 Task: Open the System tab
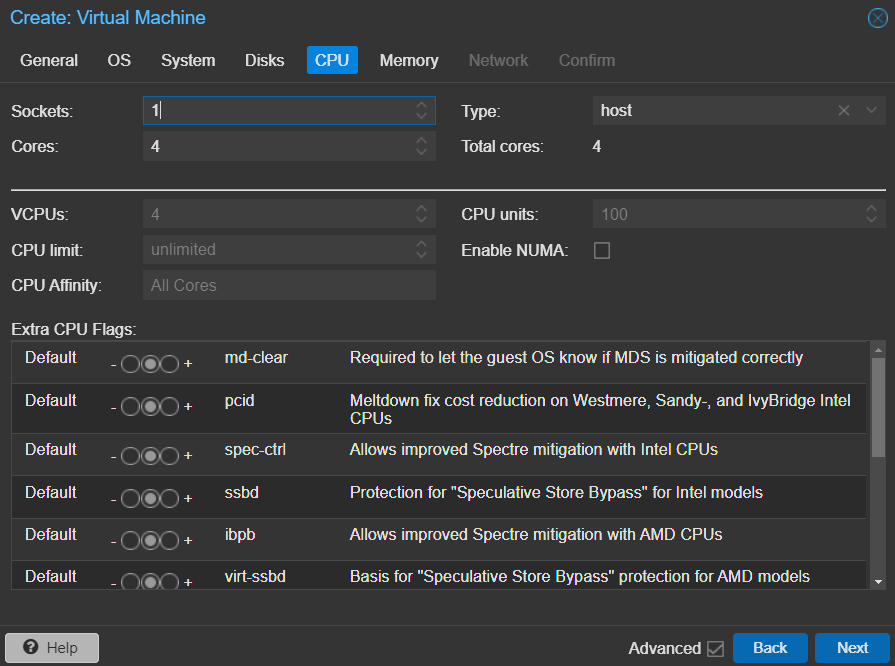tap(188, 60)
